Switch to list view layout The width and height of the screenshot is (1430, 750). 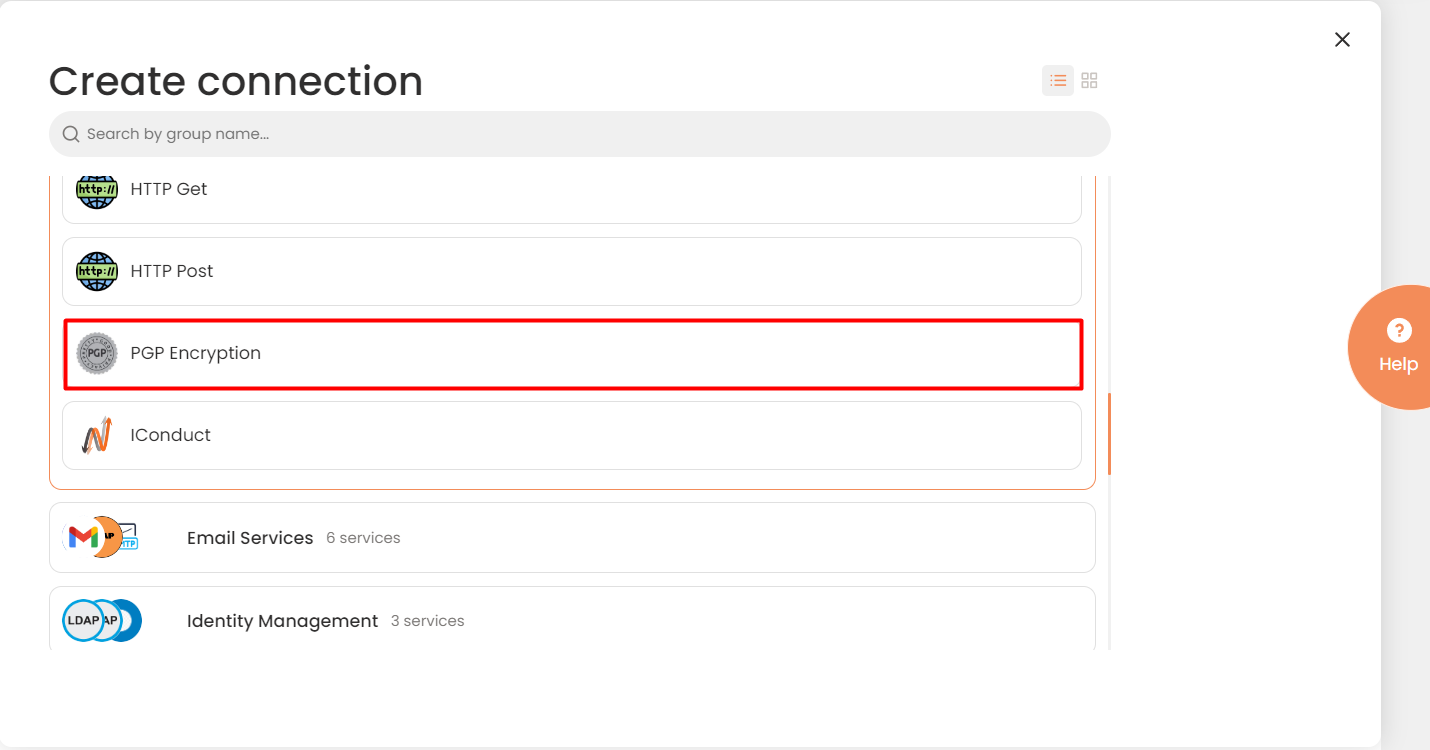[x=1058, y=81]
